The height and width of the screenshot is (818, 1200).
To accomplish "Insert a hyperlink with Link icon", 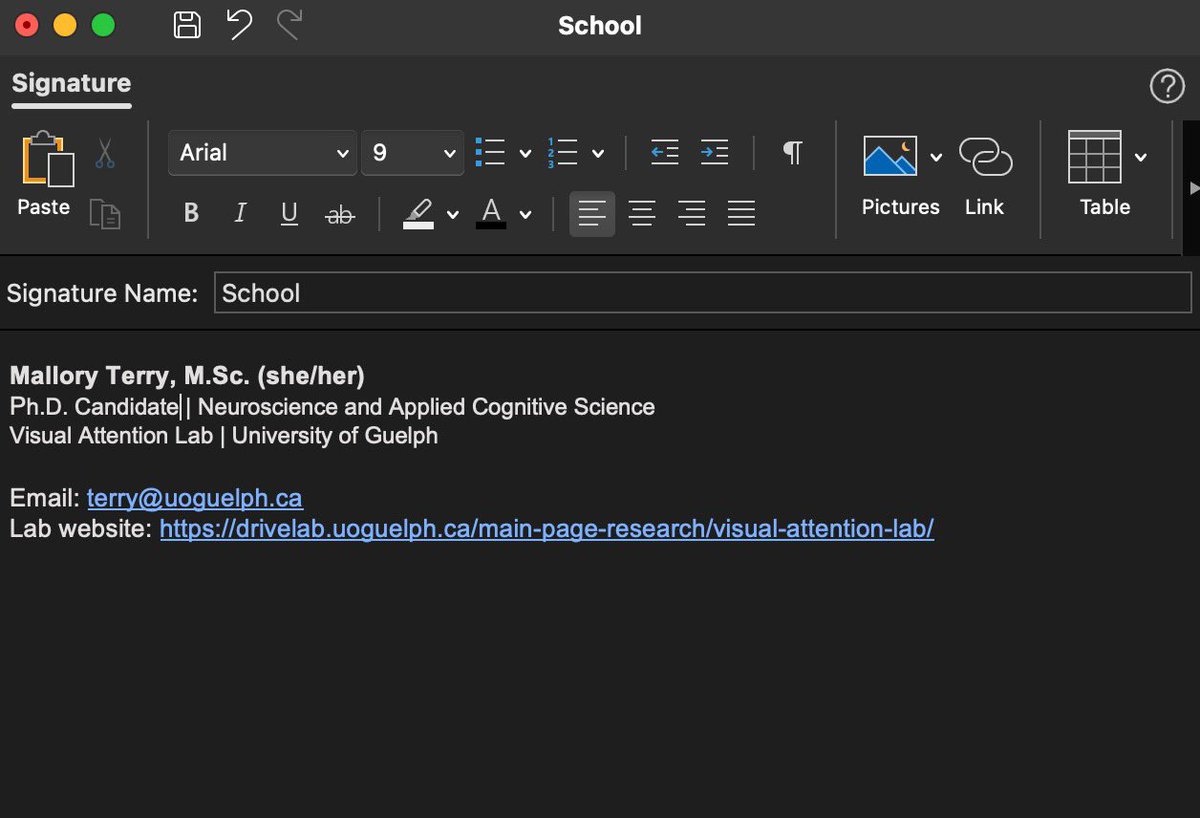I will pos(985,157).
